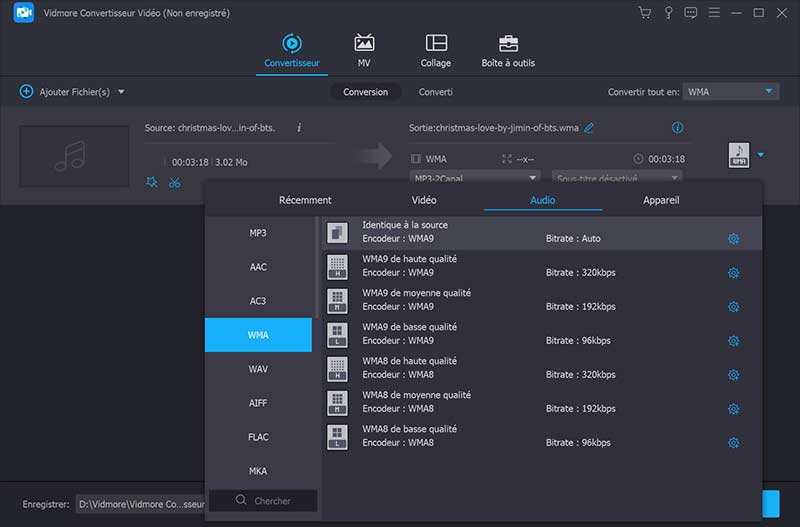Click the WMA output format icon

(x=739, y=155)
